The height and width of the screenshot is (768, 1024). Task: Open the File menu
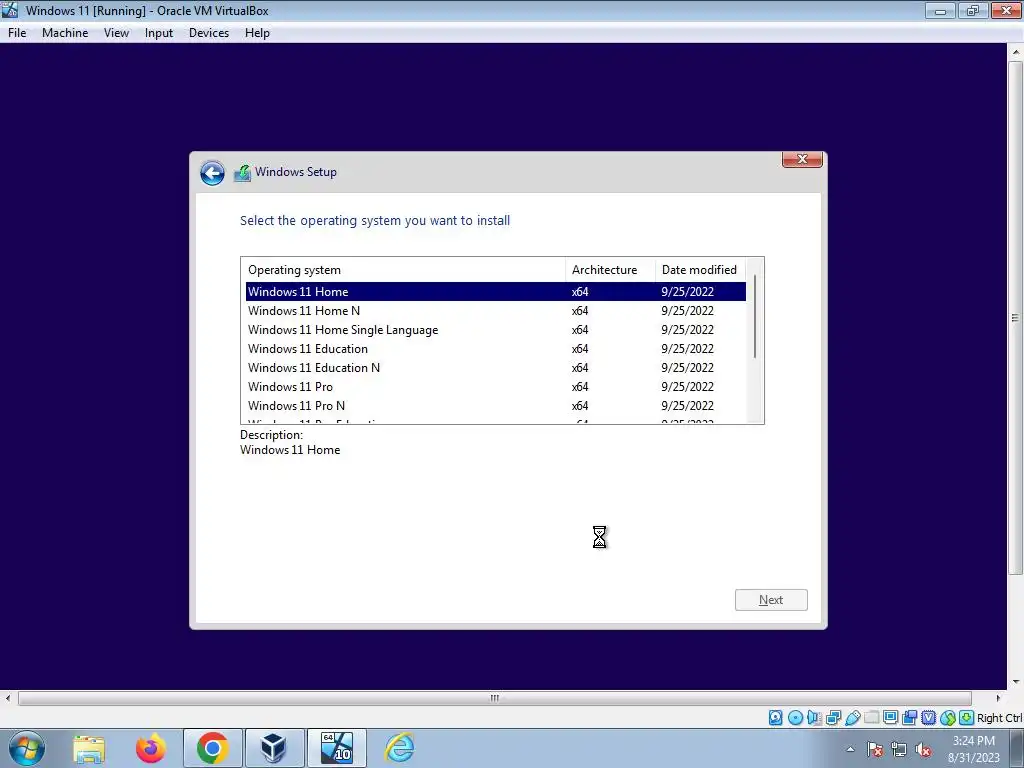17,33
